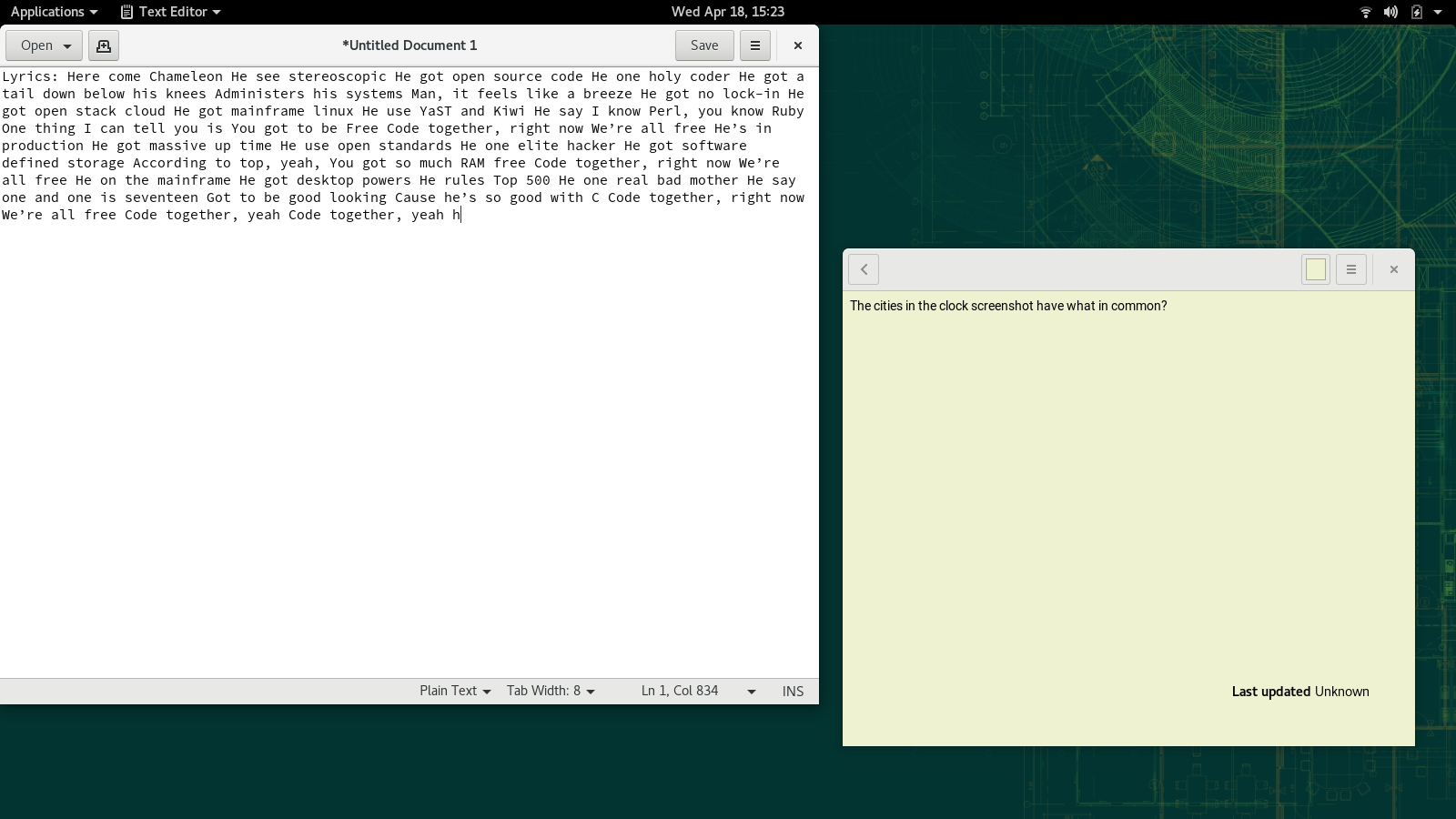Open the Plain Text language dropdown
This screenshot has width=1456, height=819.
pyautogui.click(x=455, y=691)
